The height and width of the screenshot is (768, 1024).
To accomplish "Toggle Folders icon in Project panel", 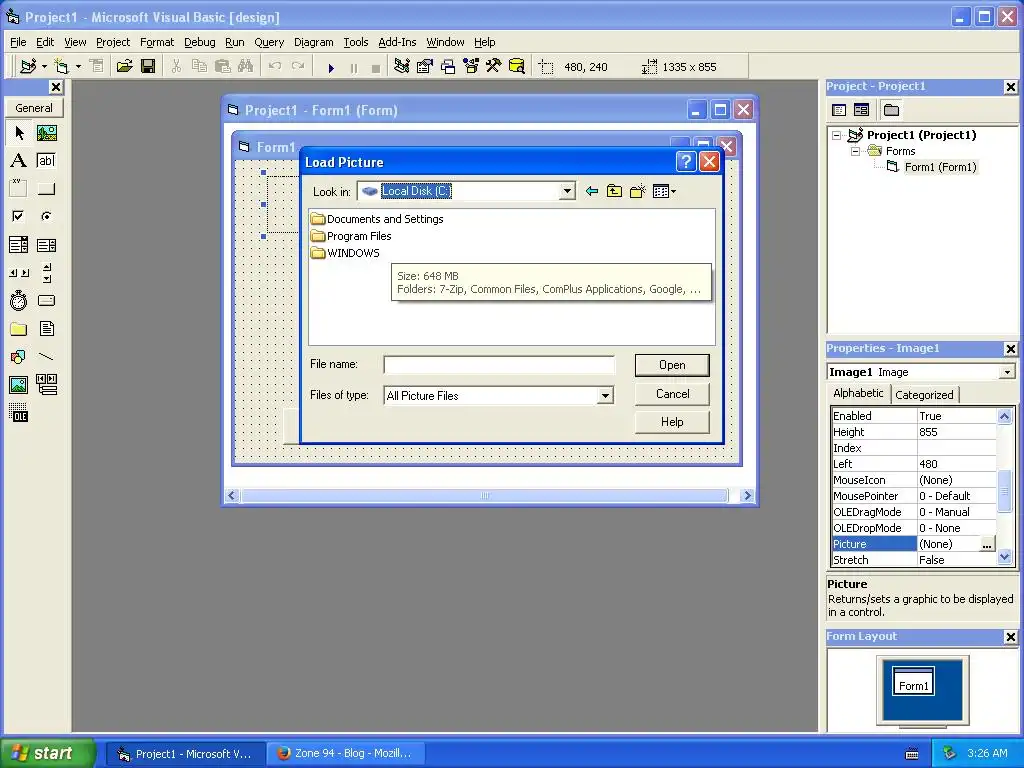I will click(891, 110).
